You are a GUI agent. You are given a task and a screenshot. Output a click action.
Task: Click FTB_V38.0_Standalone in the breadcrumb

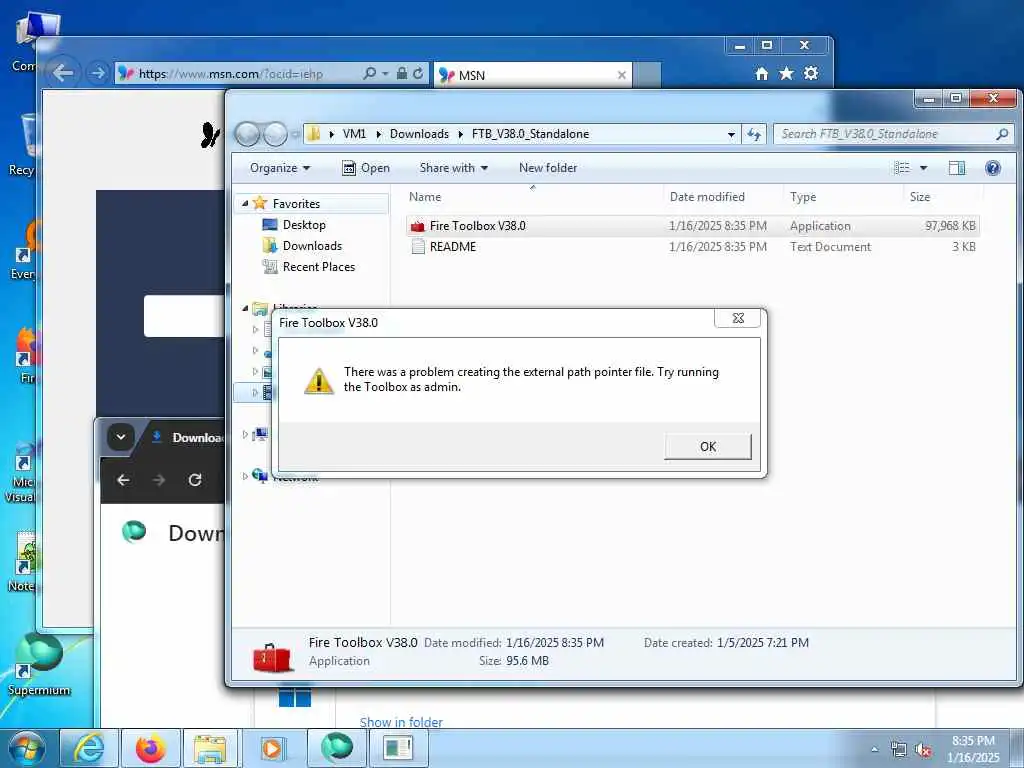tap(530, 134)
